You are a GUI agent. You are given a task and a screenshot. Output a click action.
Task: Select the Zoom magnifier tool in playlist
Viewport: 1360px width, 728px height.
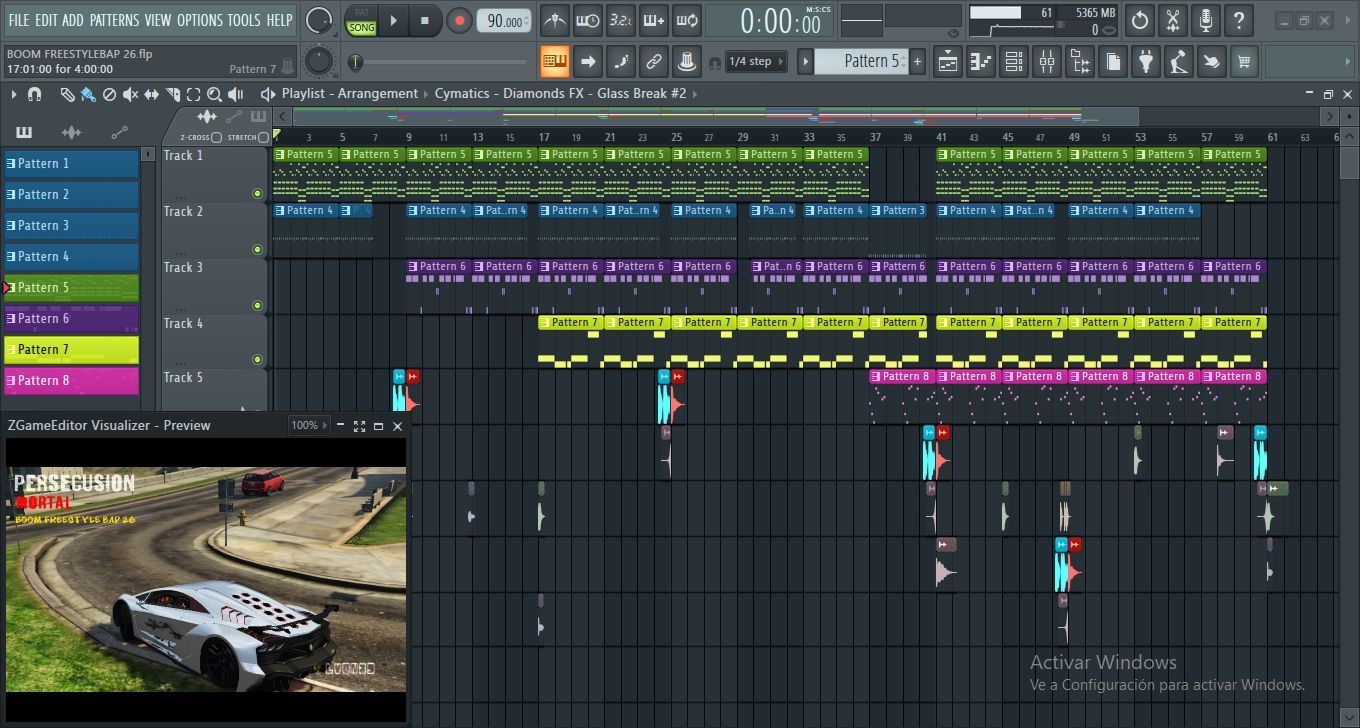214,94
